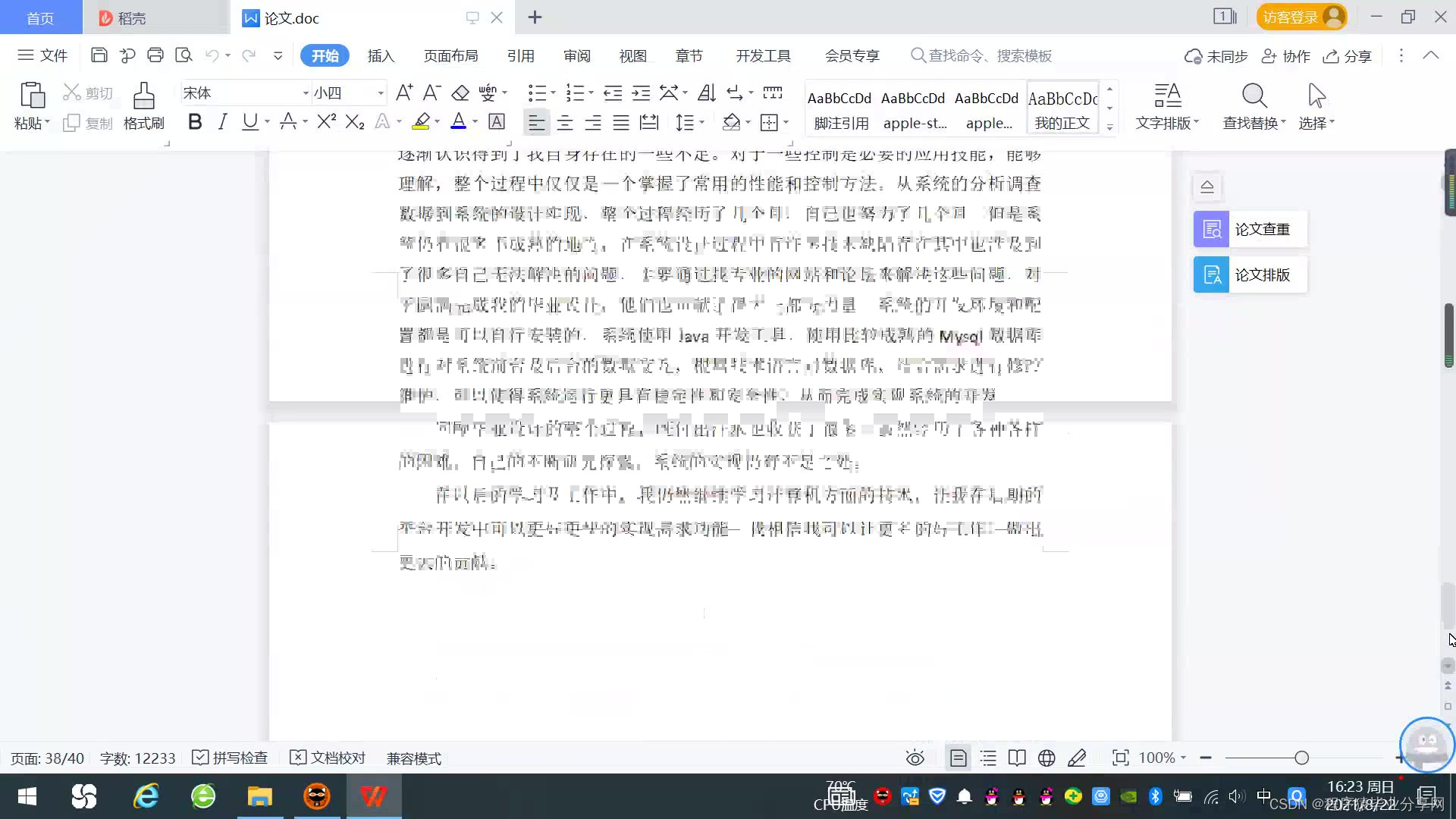This screenshot has height=819, width=1456.
Task: Toggle eye protection mode in status bar
Action: pos(915,758)
